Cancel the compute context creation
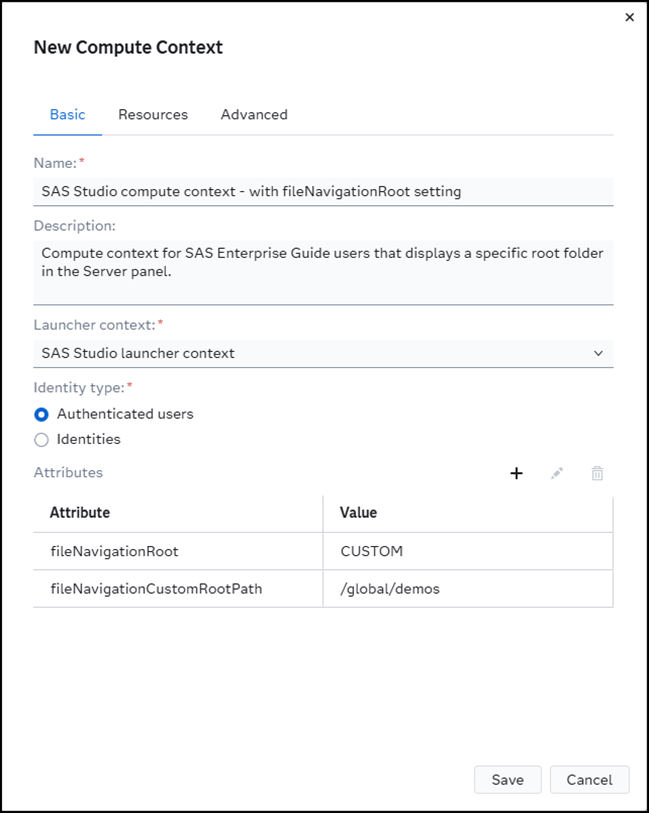This screenshot has width=649, height=813. pyautogui.click(x=589, y=780)
